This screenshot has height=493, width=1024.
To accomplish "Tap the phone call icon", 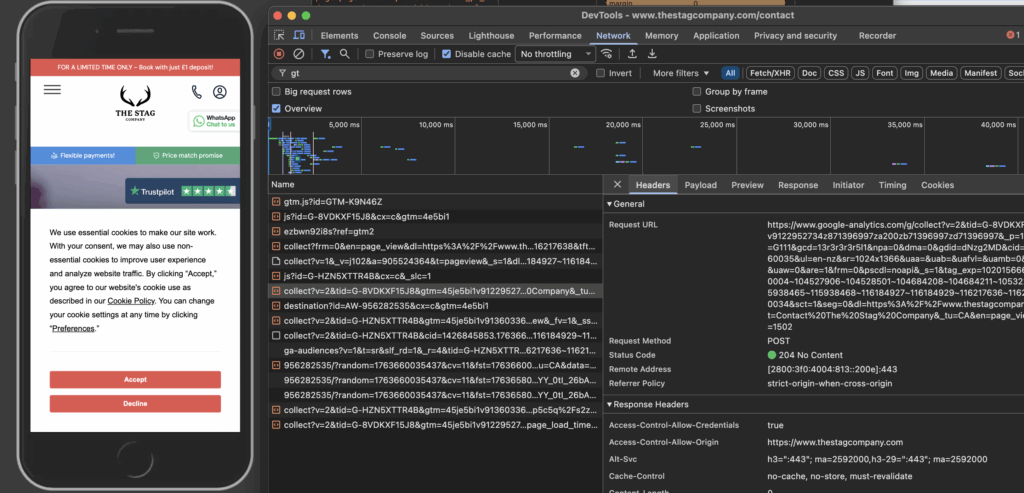I will point(197,92).
